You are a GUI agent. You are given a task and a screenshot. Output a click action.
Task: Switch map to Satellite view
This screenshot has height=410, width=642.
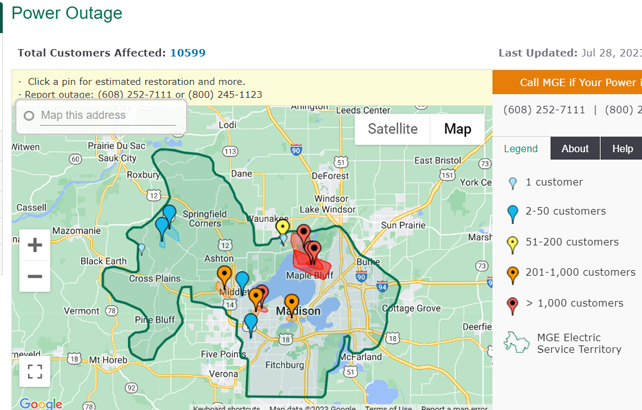pos(392,129)
